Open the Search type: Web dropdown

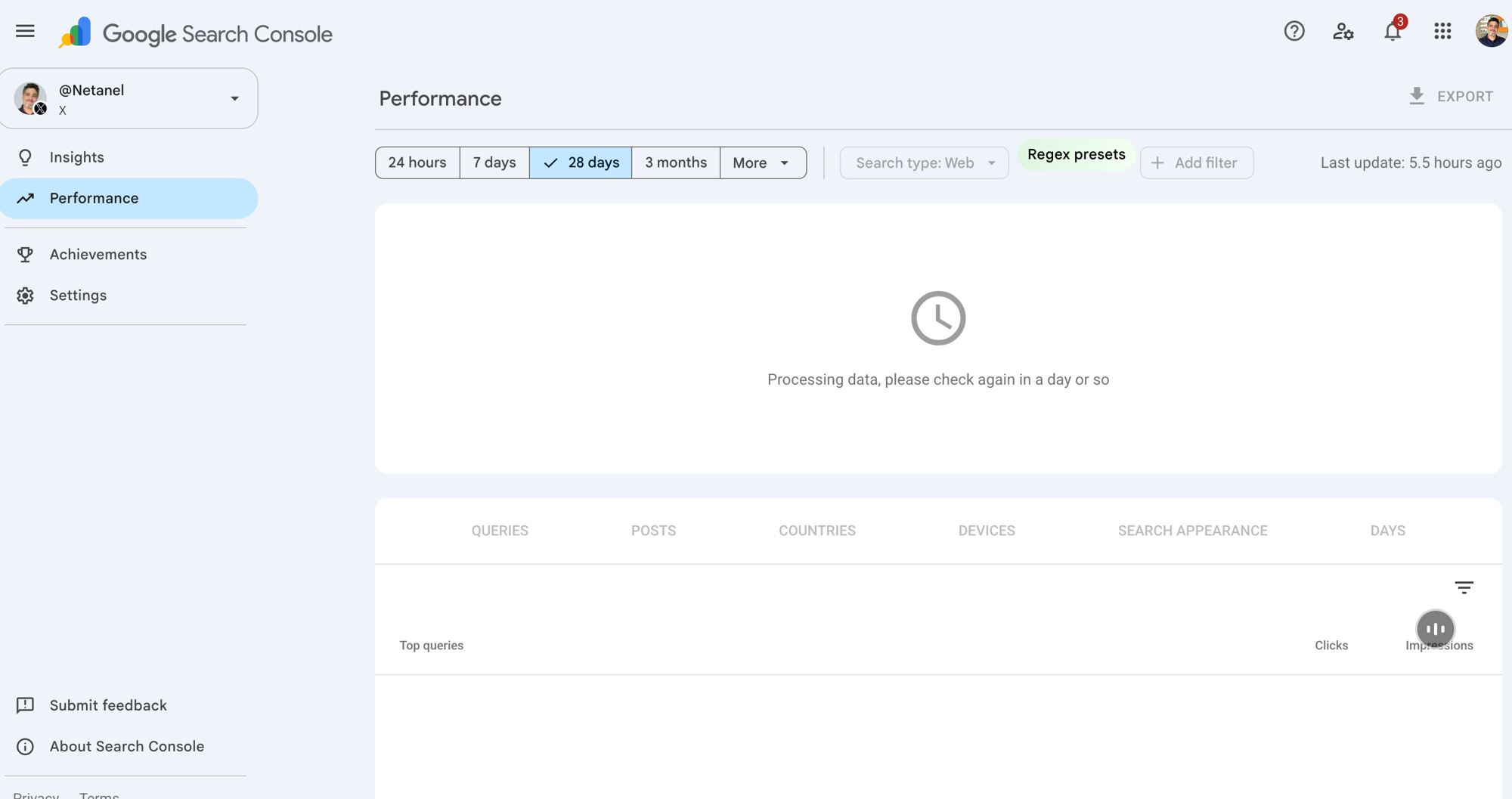pyautogui.click(x=924, y=163)
